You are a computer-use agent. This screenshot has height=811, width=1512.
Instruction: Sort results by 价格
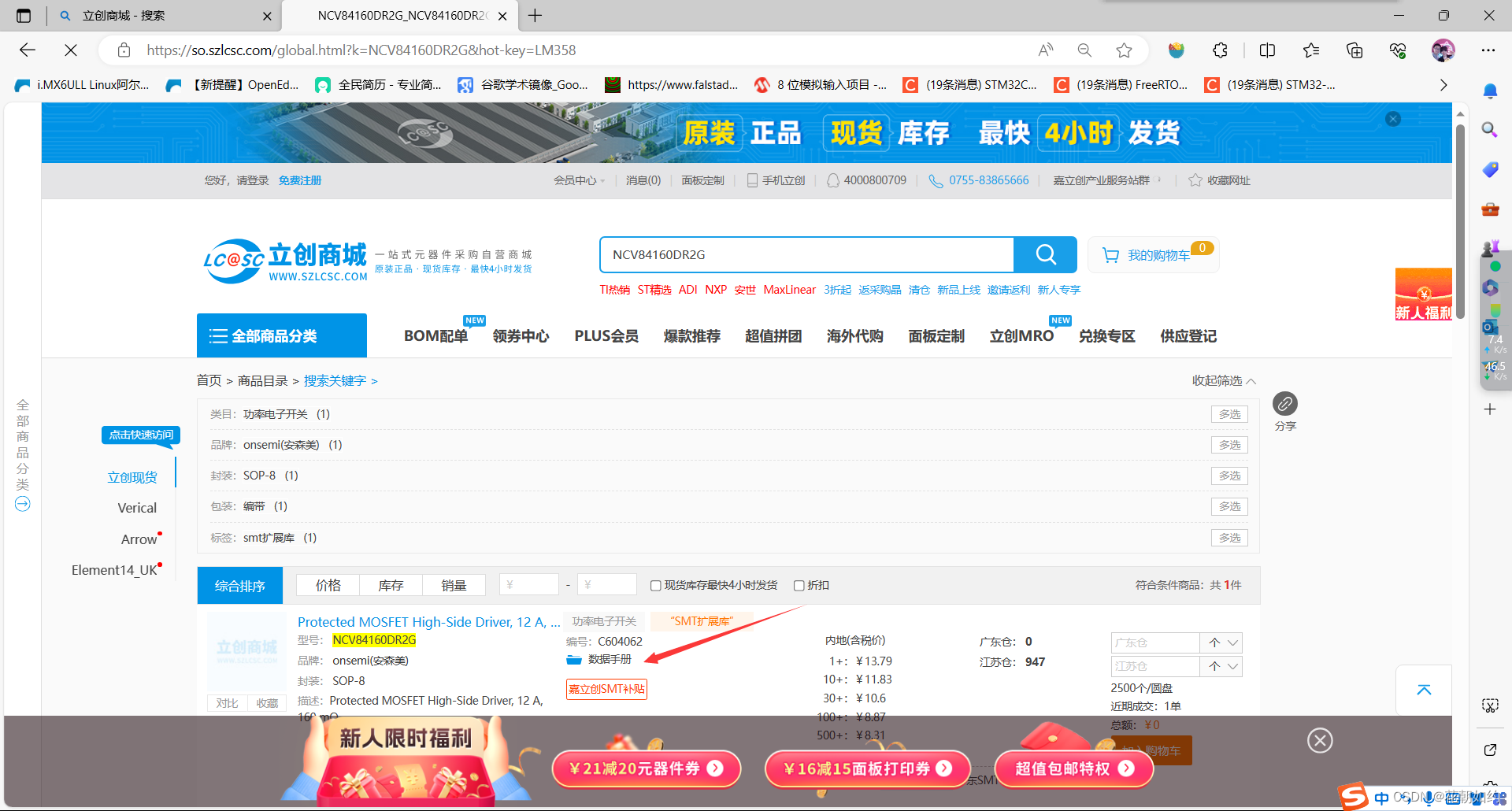tap(328, 585)
